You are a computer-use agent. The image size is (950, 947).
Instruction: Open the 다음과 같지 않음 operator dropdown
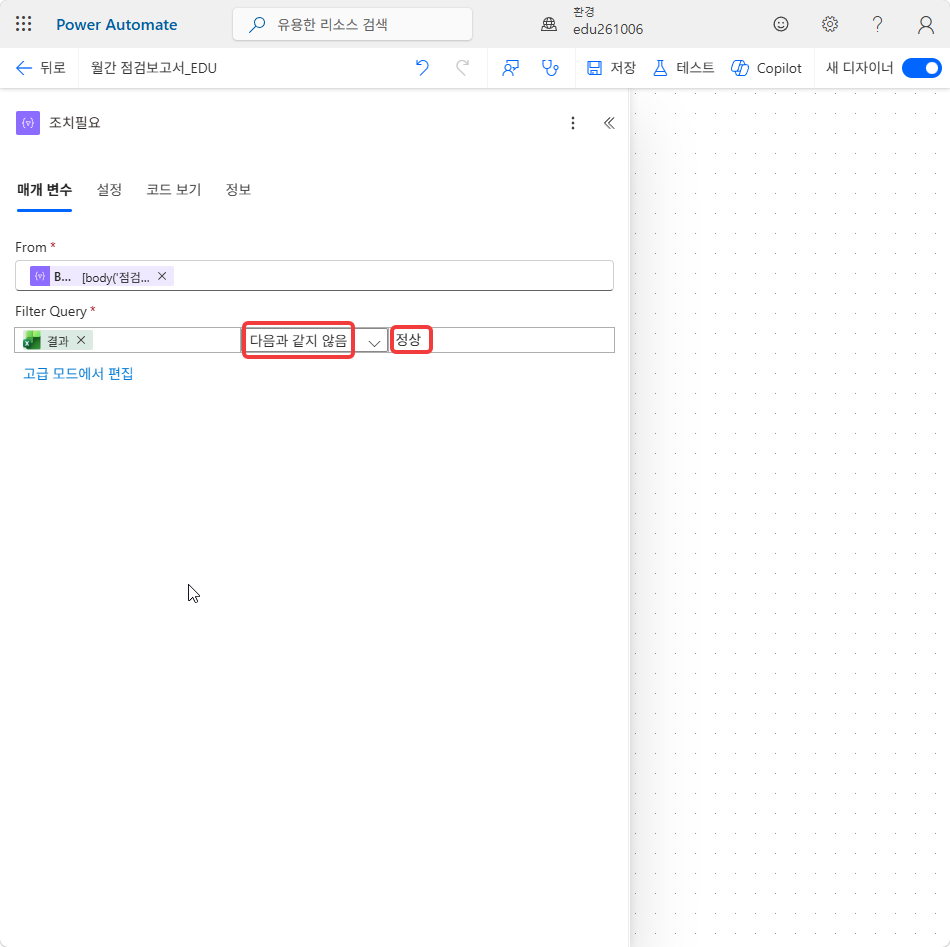point(315,341)
